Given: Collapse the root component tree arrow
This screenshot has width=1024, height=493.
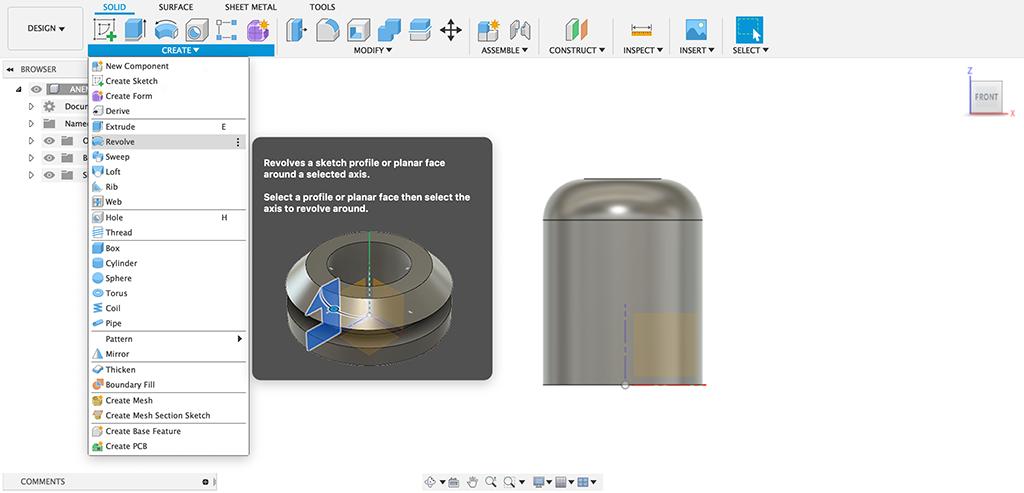Looking at the screenshot, I should (18, 89).
